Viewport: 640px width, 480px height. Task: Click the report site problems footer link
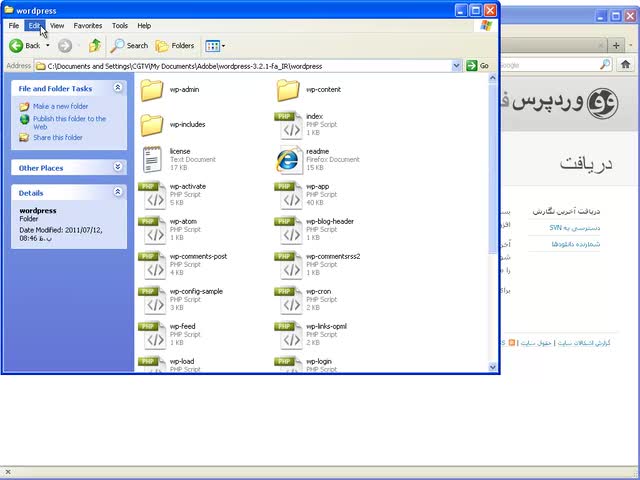(x=584, y=343)
